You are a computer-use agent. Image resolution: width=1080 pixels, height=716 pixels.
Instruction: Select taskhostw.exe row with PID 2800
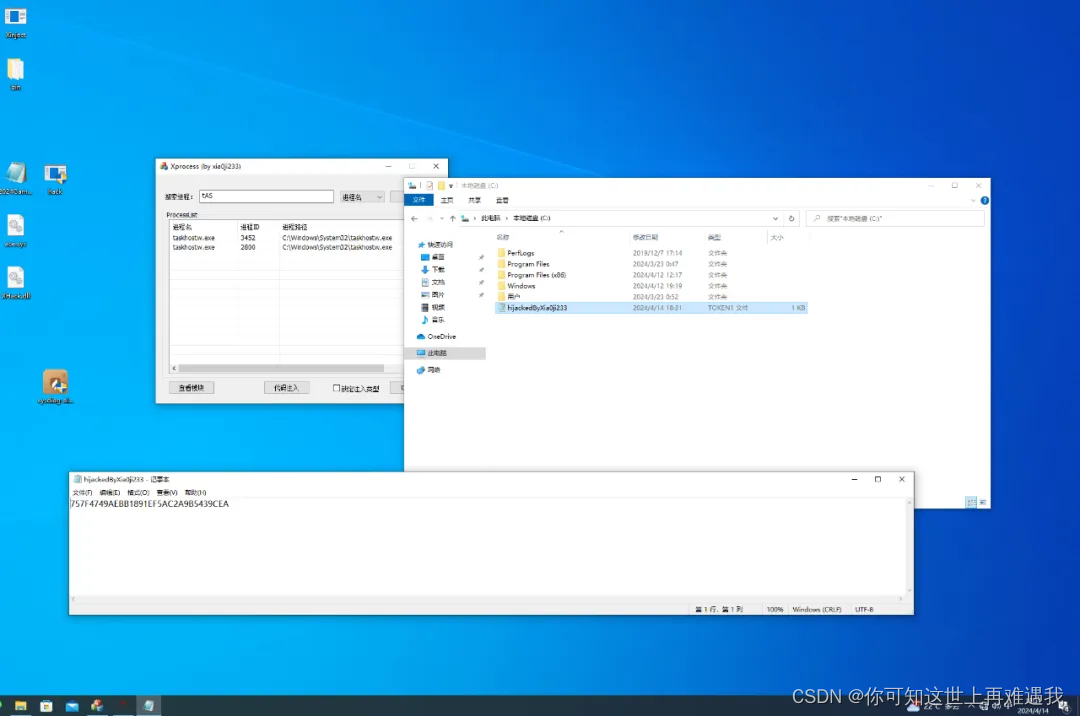tap(287, 247)
